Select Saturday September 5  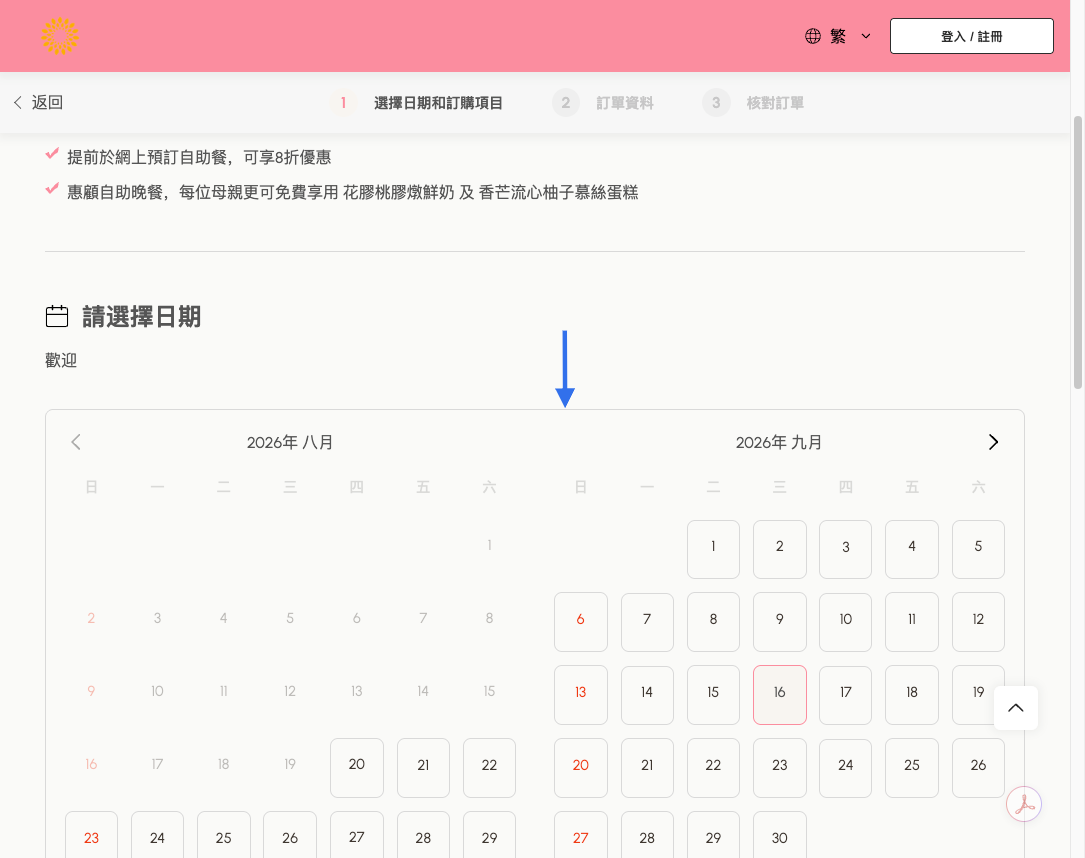tap(978, 549)
